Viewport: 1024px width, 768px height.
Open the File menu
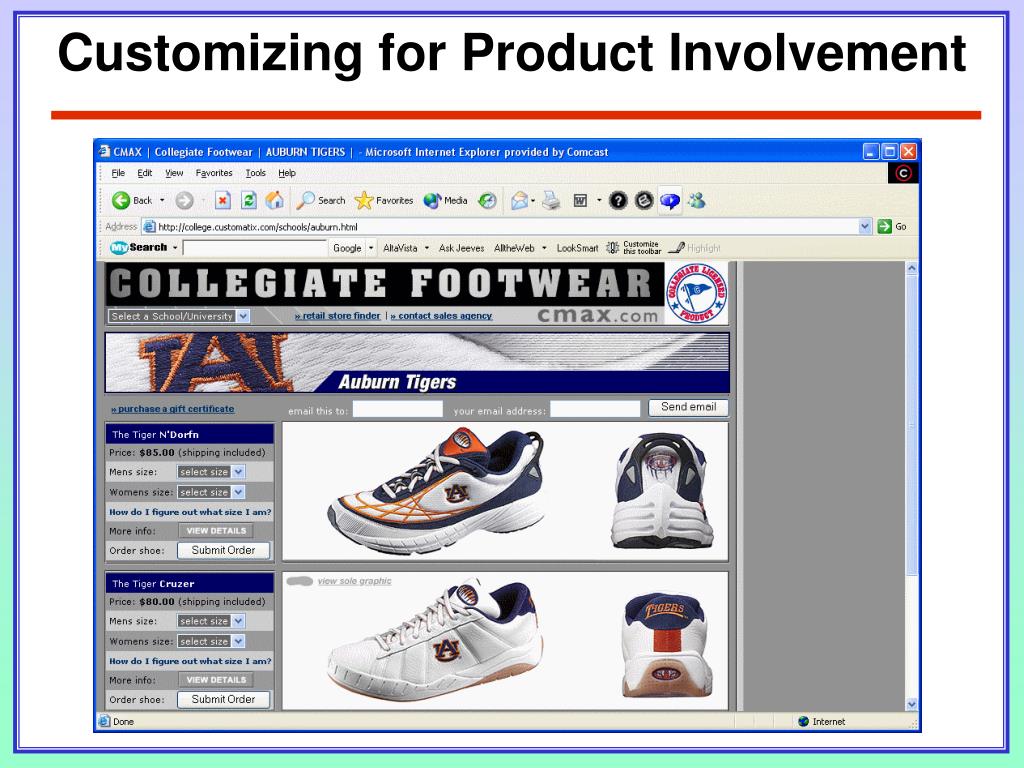click(x=118, y=173)
